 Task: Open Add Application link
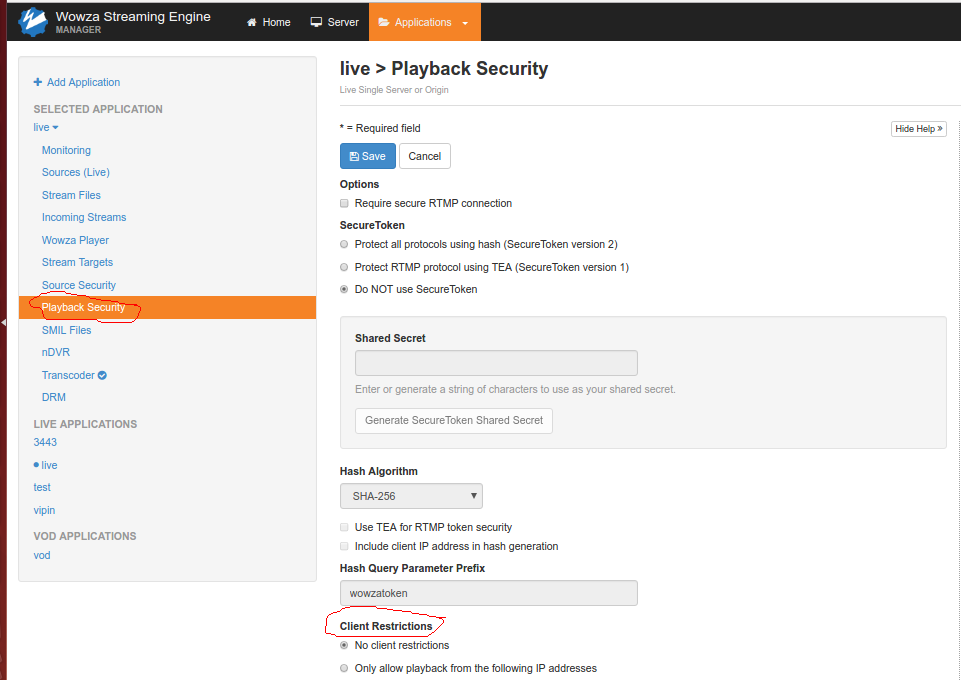(x=83, y=82)
